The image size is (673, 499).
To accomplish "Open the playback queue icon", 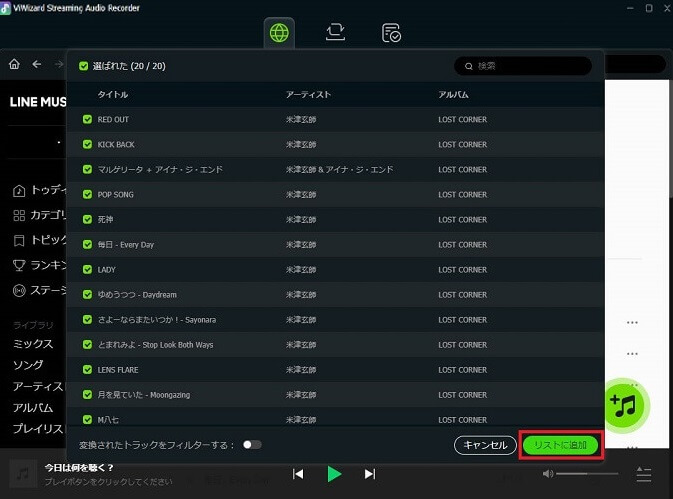I will (x=644, y=474).
